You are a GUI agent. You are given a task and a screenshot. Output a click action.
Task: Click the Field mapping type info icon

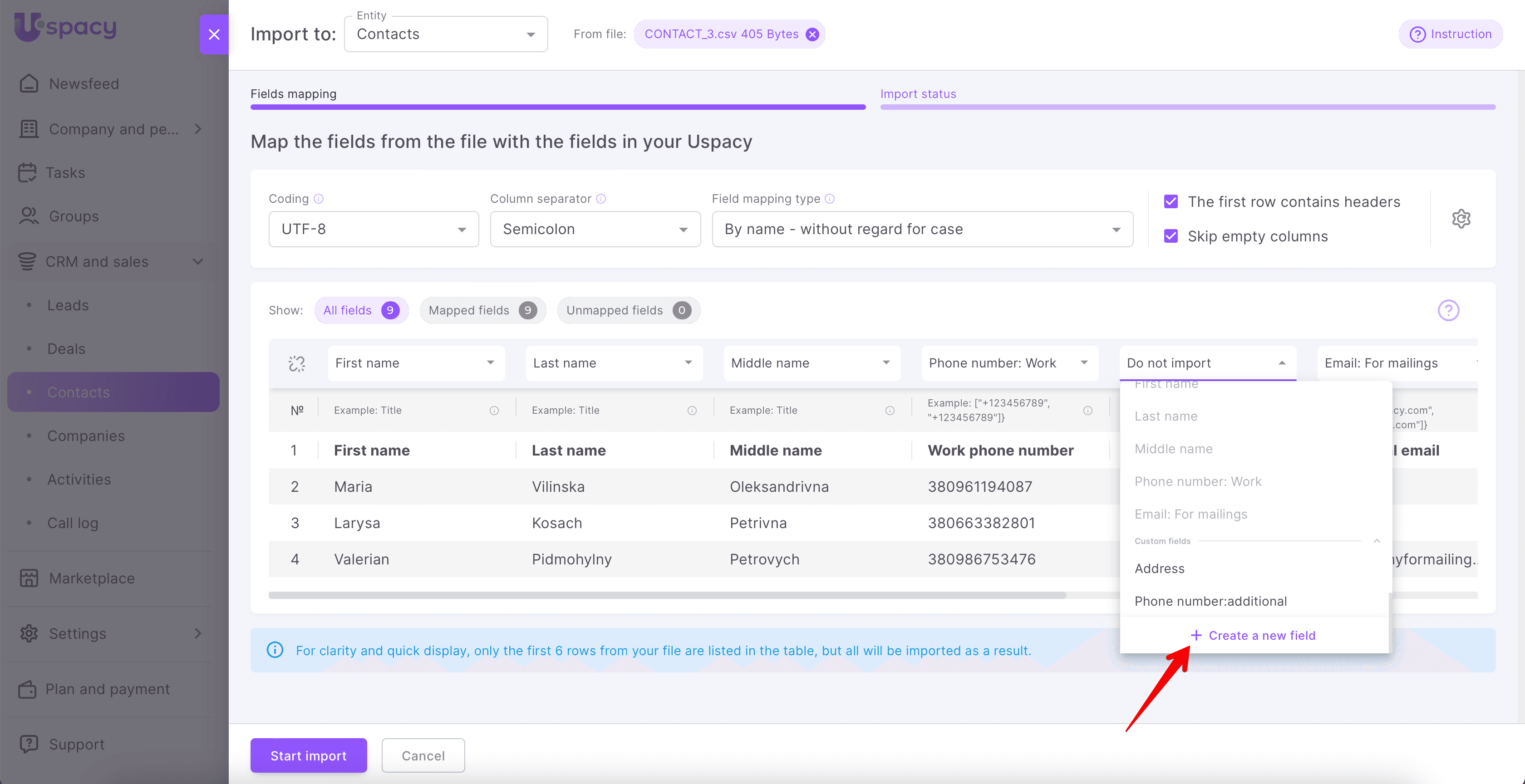830,199
